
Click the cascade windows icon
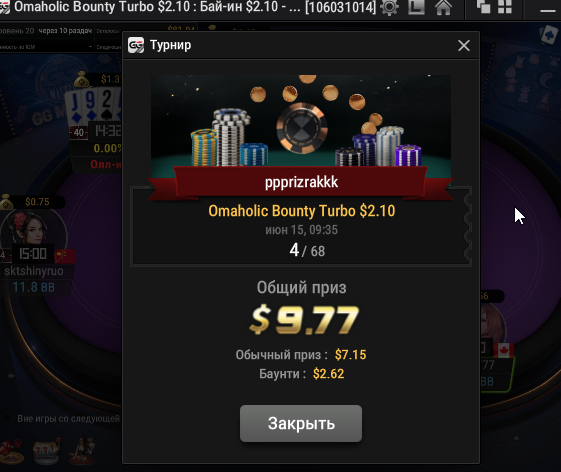(x=483, y=6)
